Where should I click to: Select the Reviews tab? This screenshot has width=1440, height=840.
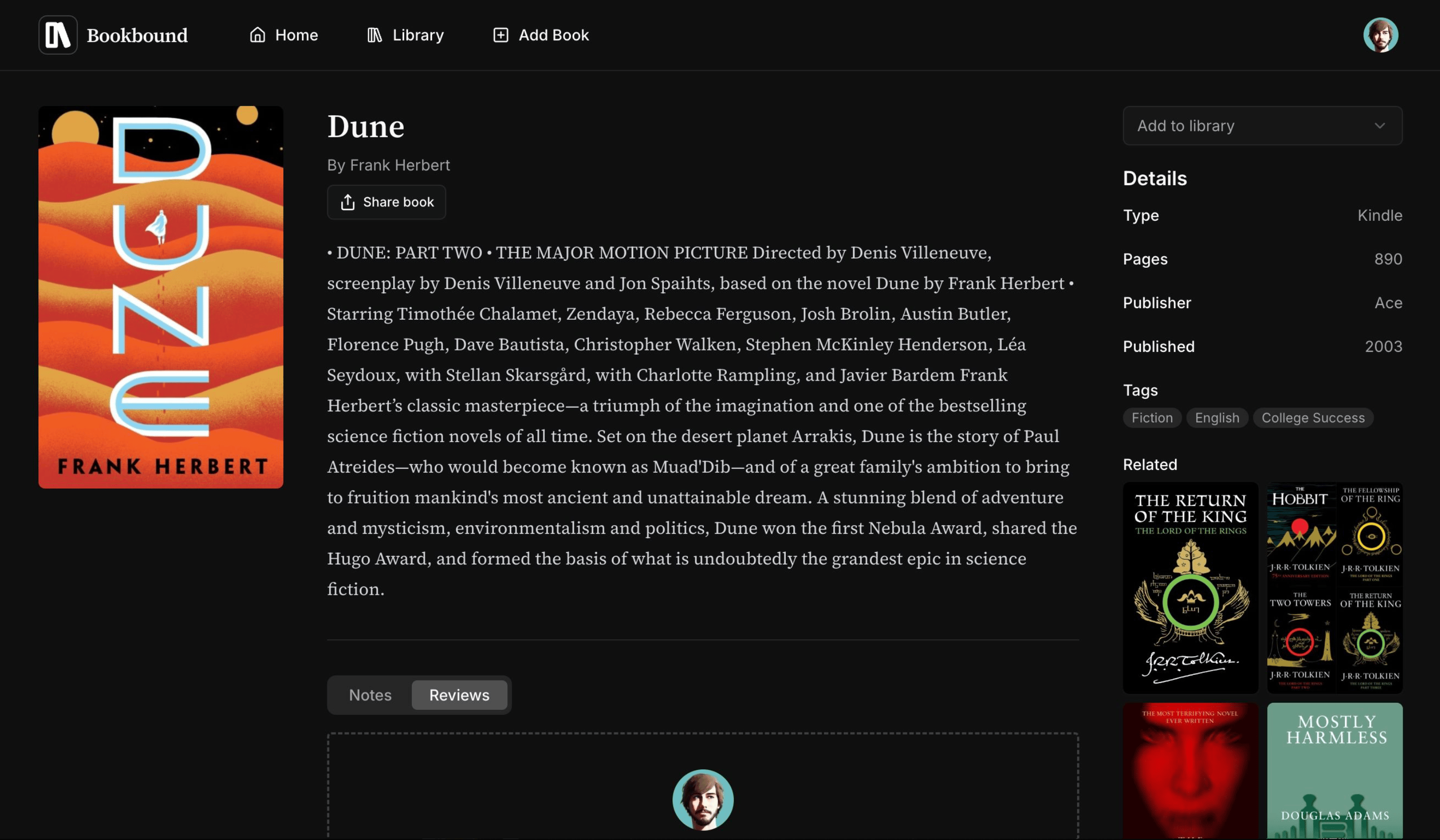pos(459,695)
